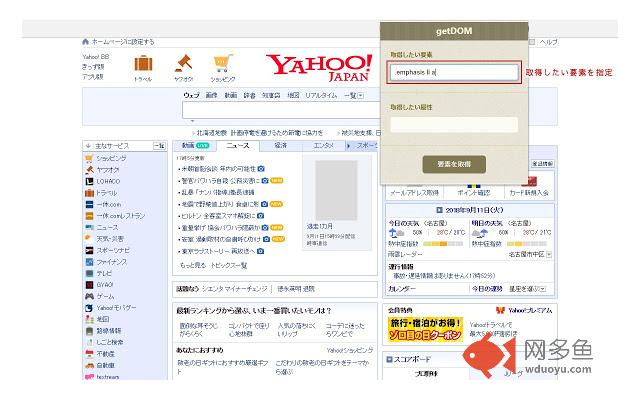Click the 要素を取得 button in getDOM
This screenshot has height=400, width=640.
click(x=454, y=164)
